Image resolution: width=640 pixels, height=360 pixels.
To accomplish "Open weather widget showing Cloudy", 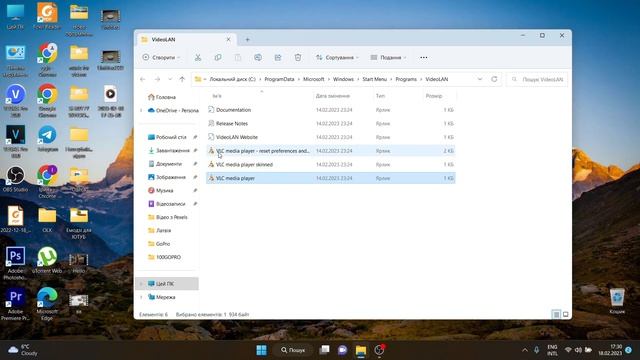I will pyautogui.click(x=24, y=350).
